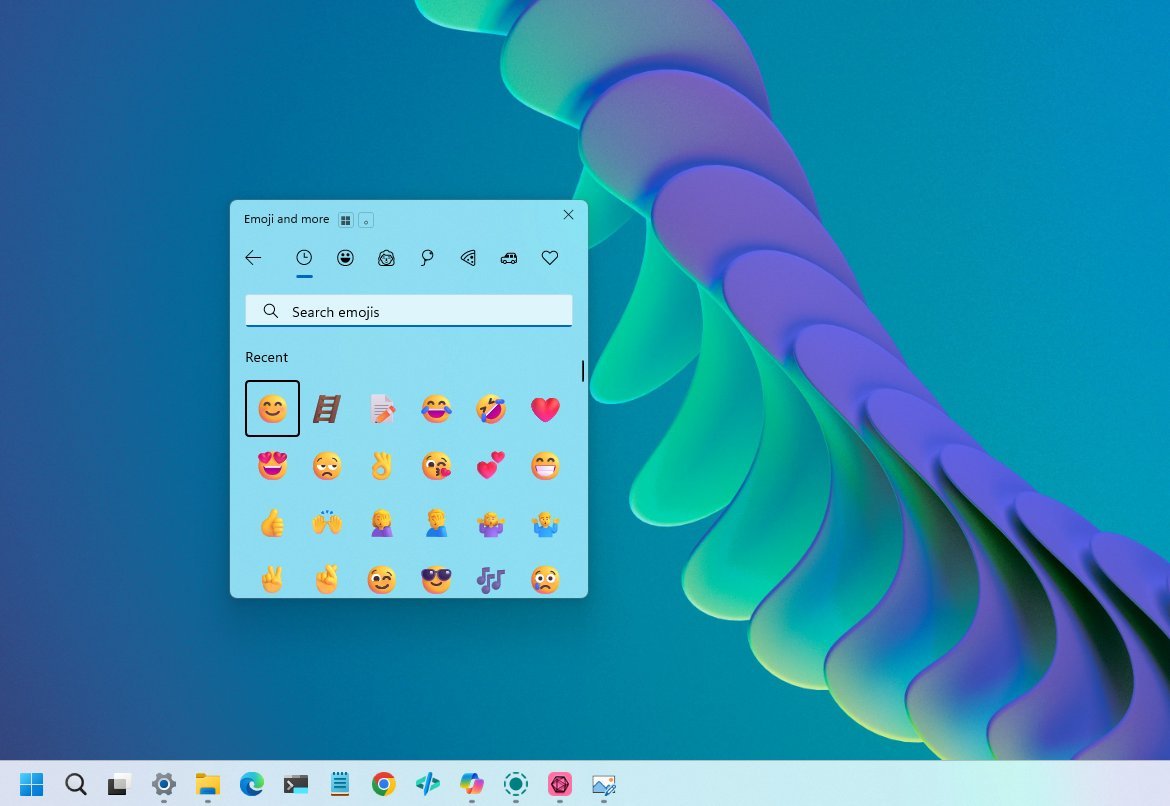Click the grid icon beside the panel title
This screenshot has width=1170, height=806.
344,219
